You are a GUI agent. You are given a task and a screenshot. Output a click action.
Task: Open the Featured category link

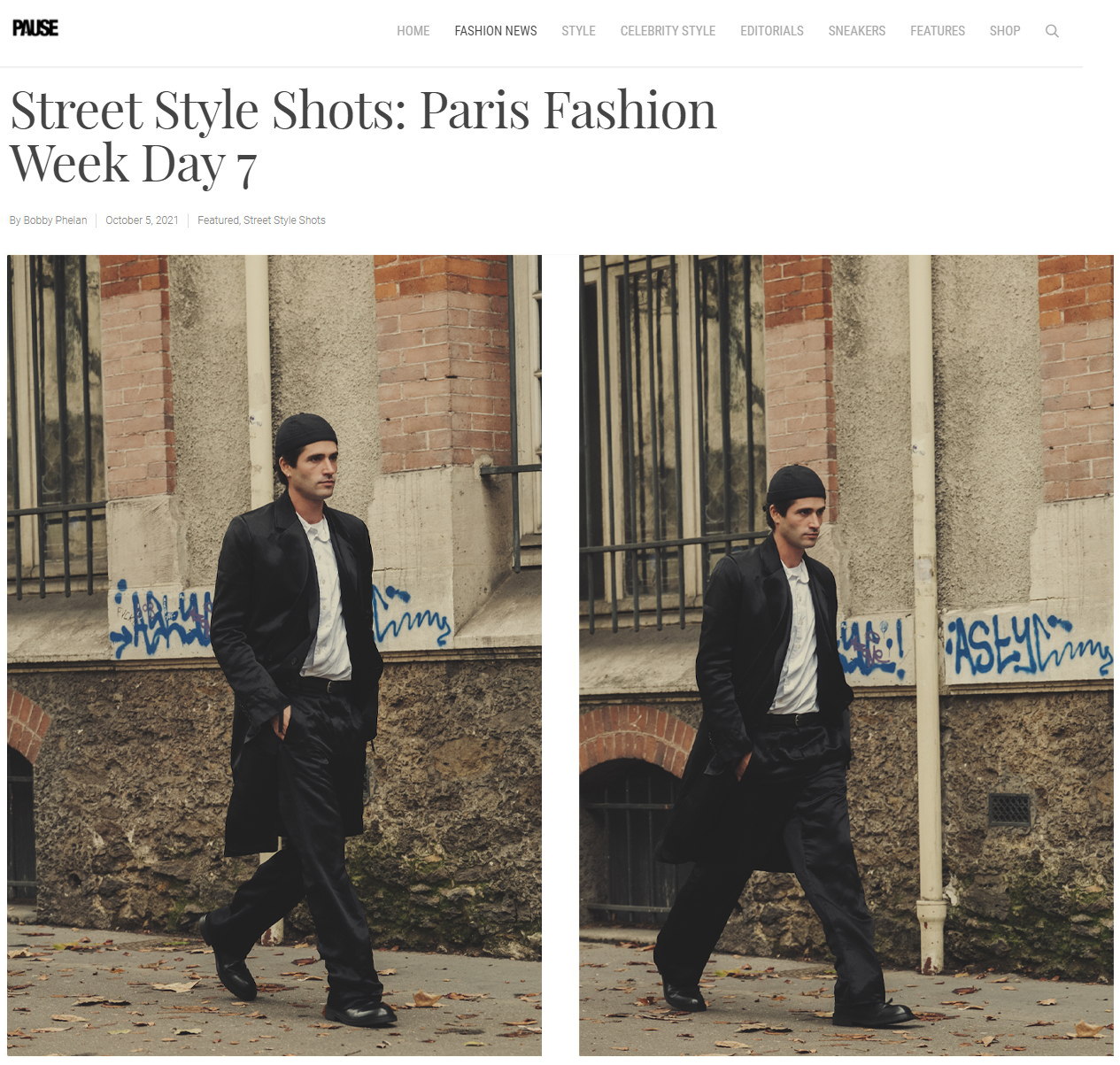(x=218, y=220)
